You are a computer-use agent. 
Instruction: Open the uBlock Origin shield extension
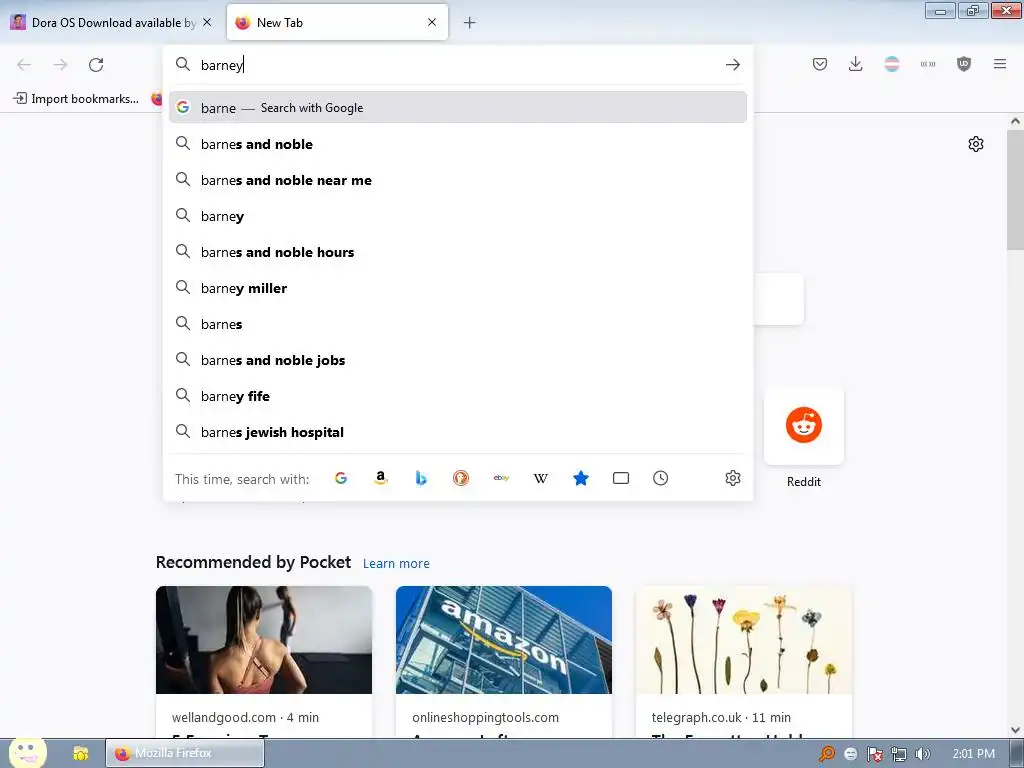click(x=963, y=64)
